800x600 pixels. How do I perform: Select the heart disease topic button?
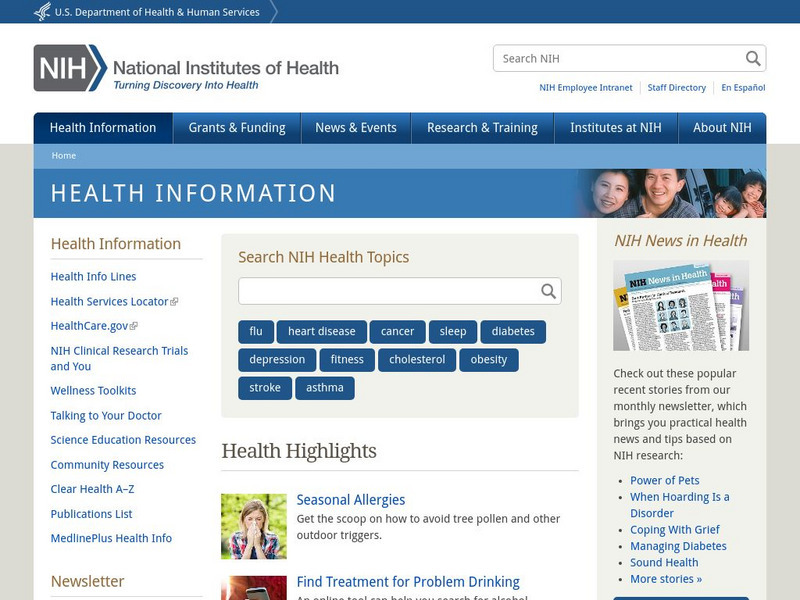coord(322,332)
